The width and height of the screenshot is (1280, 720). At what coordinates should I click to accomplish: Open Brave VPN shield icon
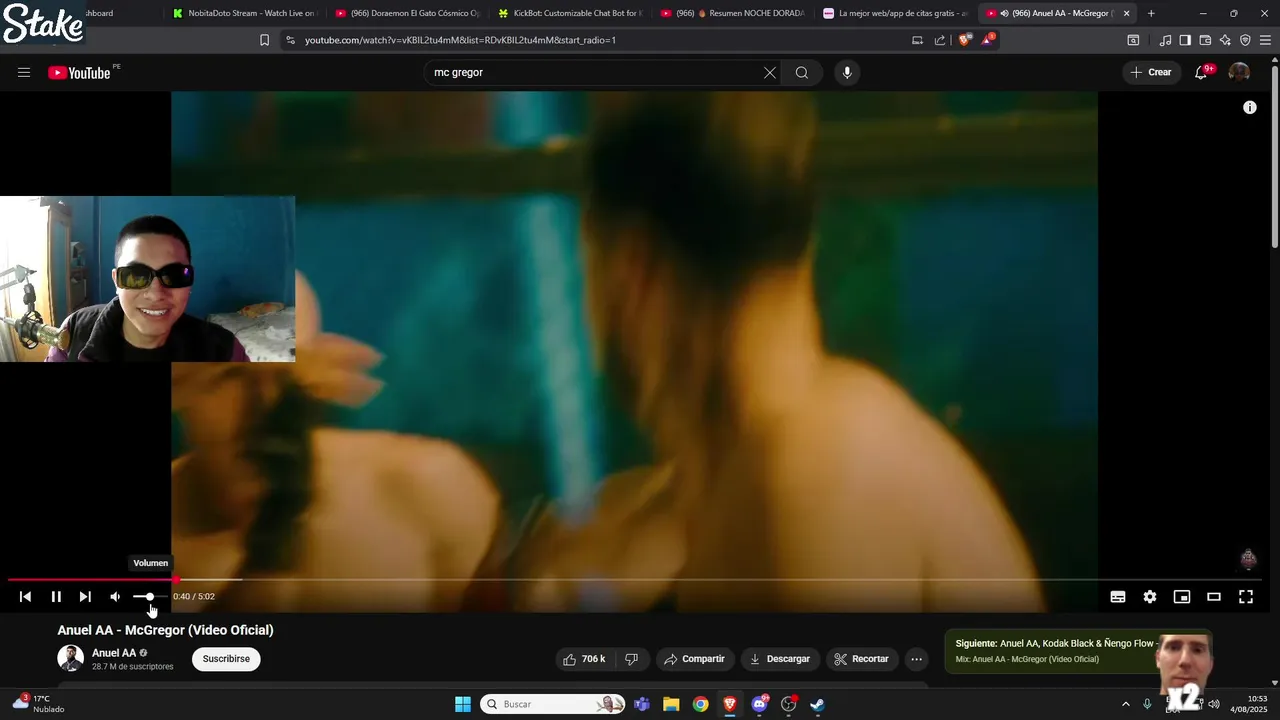tap(1245, 40)
